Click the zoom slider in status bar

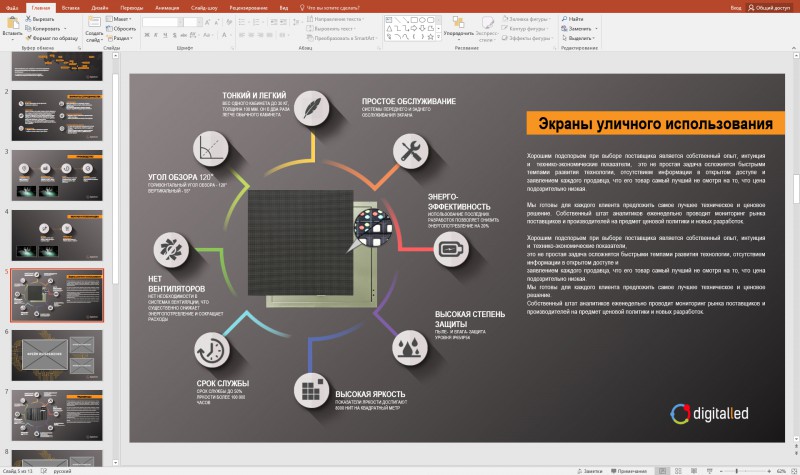tap(746, 471)
